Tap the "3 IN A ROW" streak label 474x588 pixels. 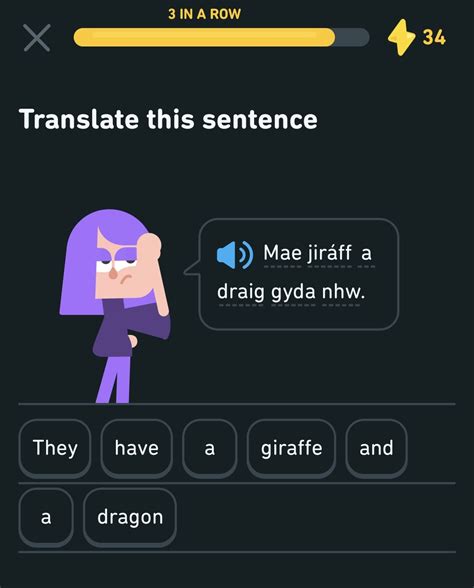[204, 14]
